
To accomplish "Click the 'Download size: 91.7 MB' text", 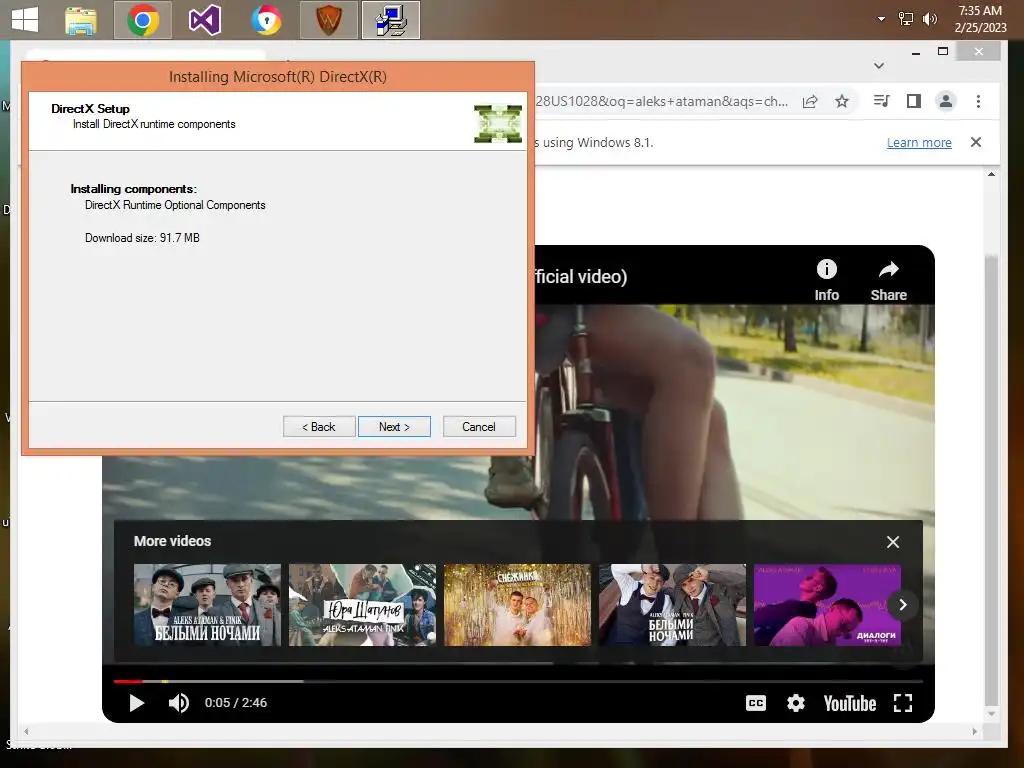I will [142, 238].
